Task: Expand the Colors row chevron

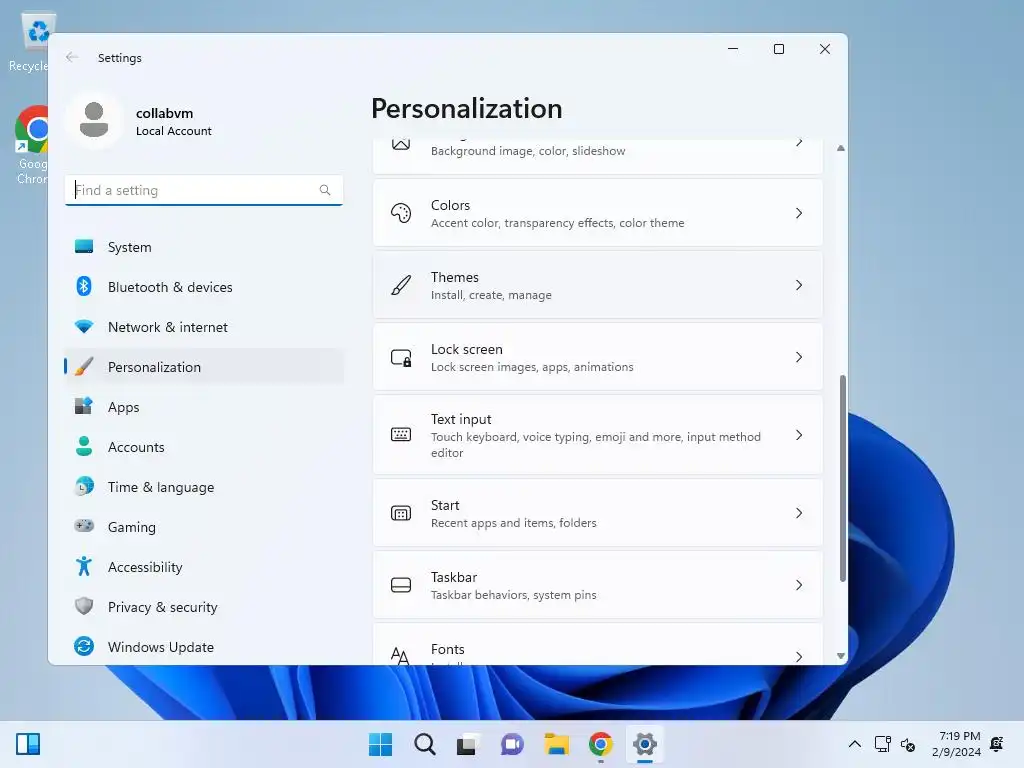Action: point(799,213)
